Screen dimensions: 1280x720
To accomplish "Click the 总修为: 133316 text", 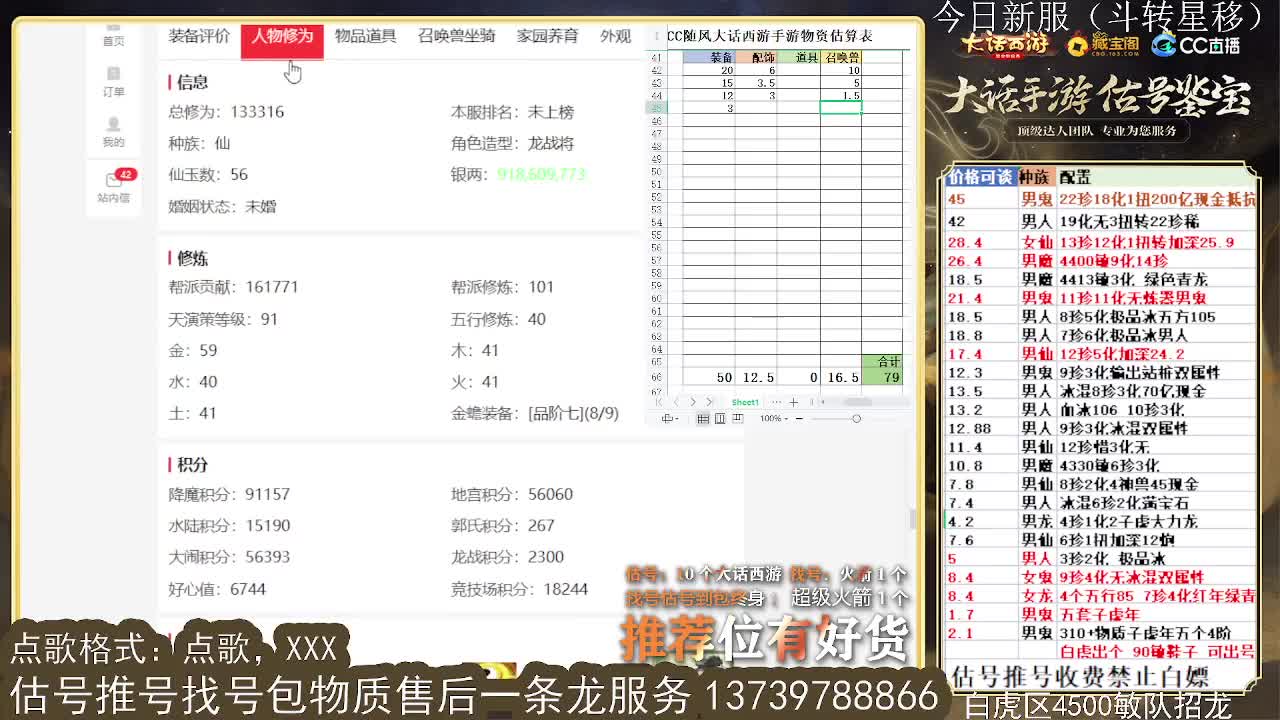I will click(226, 112).
